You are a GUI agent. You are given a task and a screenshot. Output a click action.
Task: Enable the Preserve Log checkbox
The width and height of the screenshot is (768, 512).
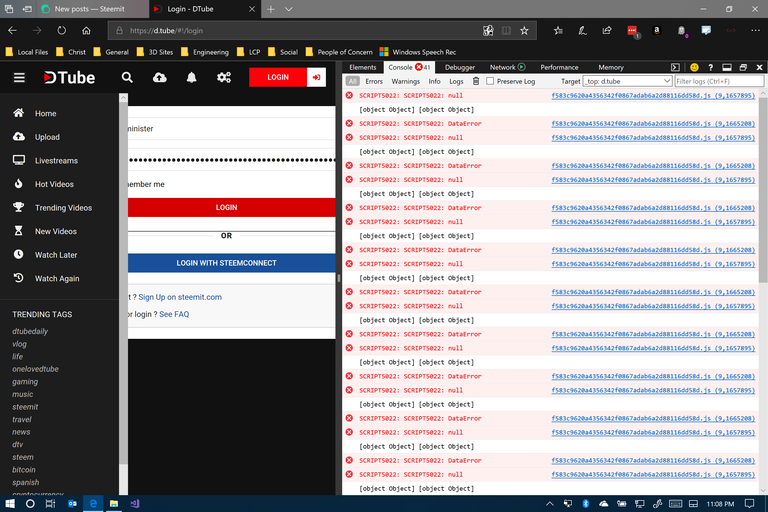tap(490, 81)
